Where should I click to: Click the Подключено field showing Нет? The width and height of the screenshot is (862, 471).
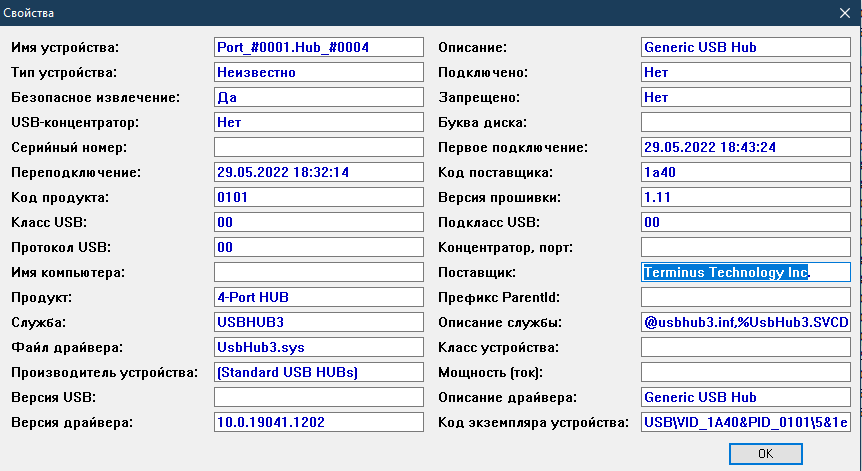pos(746,72)
